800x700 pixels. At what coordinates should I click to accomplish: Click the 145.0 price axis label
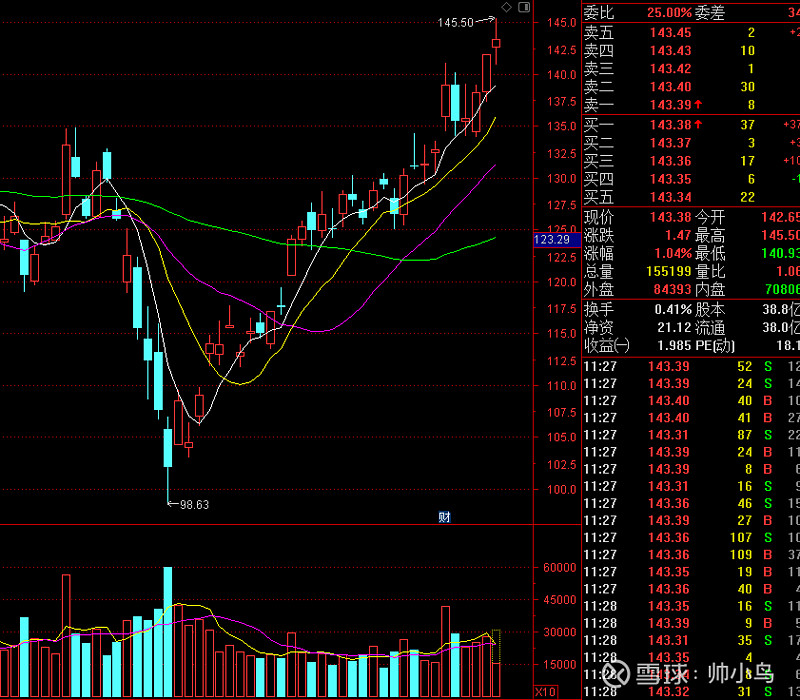tap(562, 23)
